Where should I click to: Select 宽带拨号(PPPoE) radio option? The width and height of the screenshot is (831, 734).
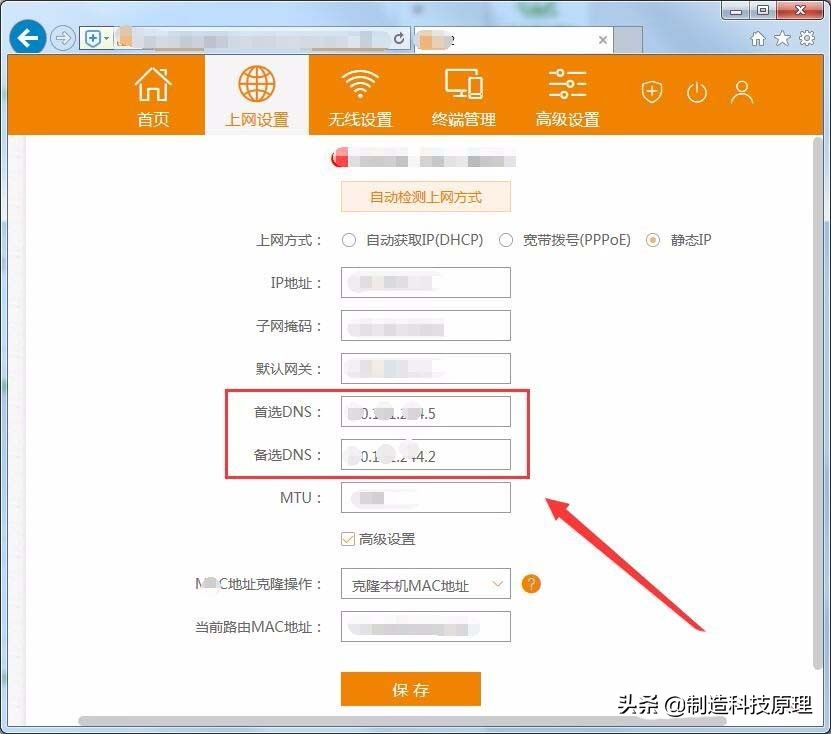tap(506, 240)
